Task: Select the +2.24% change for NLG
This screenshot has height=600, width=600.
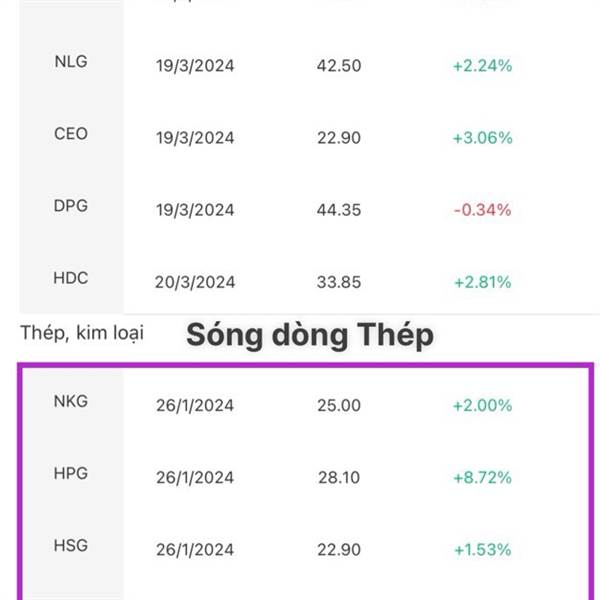Action: coord(482,66)
